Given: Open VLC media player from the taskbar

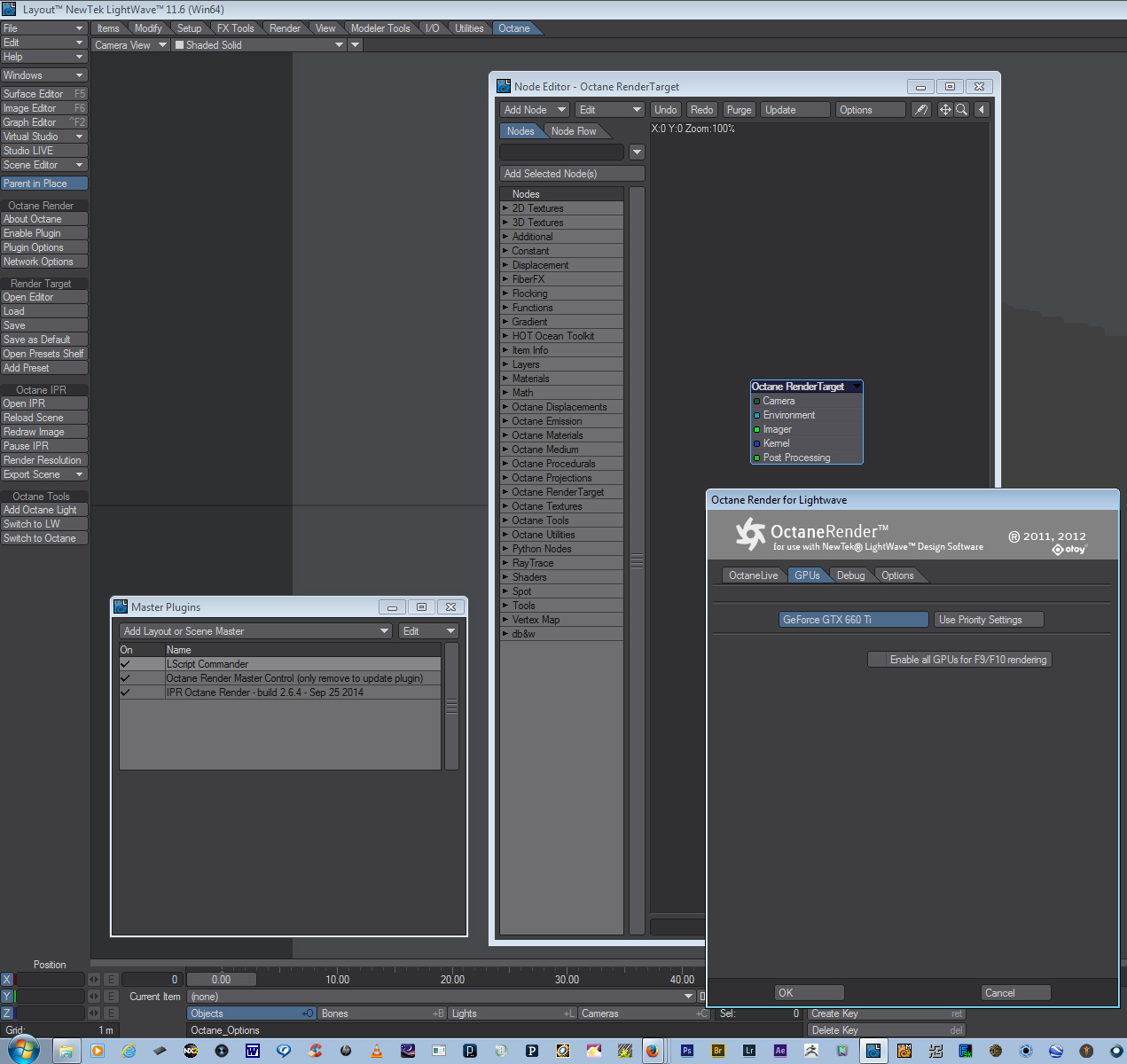Looking at the screenshot, I should (x=377, y=1051).
